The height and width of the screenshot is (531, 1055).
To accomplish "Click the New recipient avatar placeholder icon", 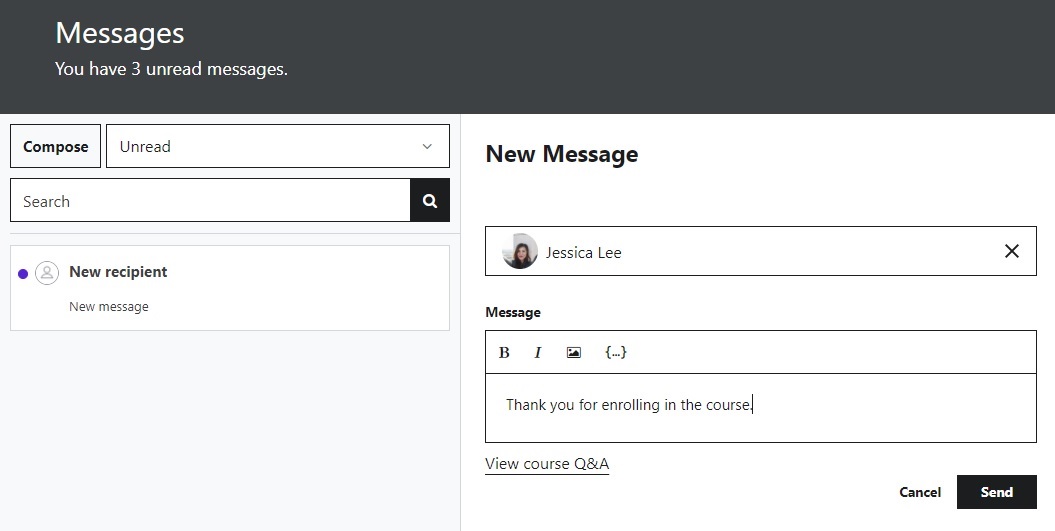I will (47, 273).
